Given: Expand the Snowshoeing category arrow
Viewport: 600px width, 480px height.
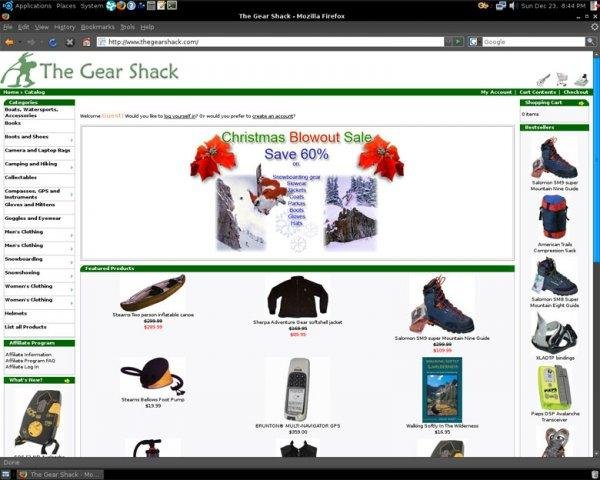Looking at the screenshot, I should point(72,276).
